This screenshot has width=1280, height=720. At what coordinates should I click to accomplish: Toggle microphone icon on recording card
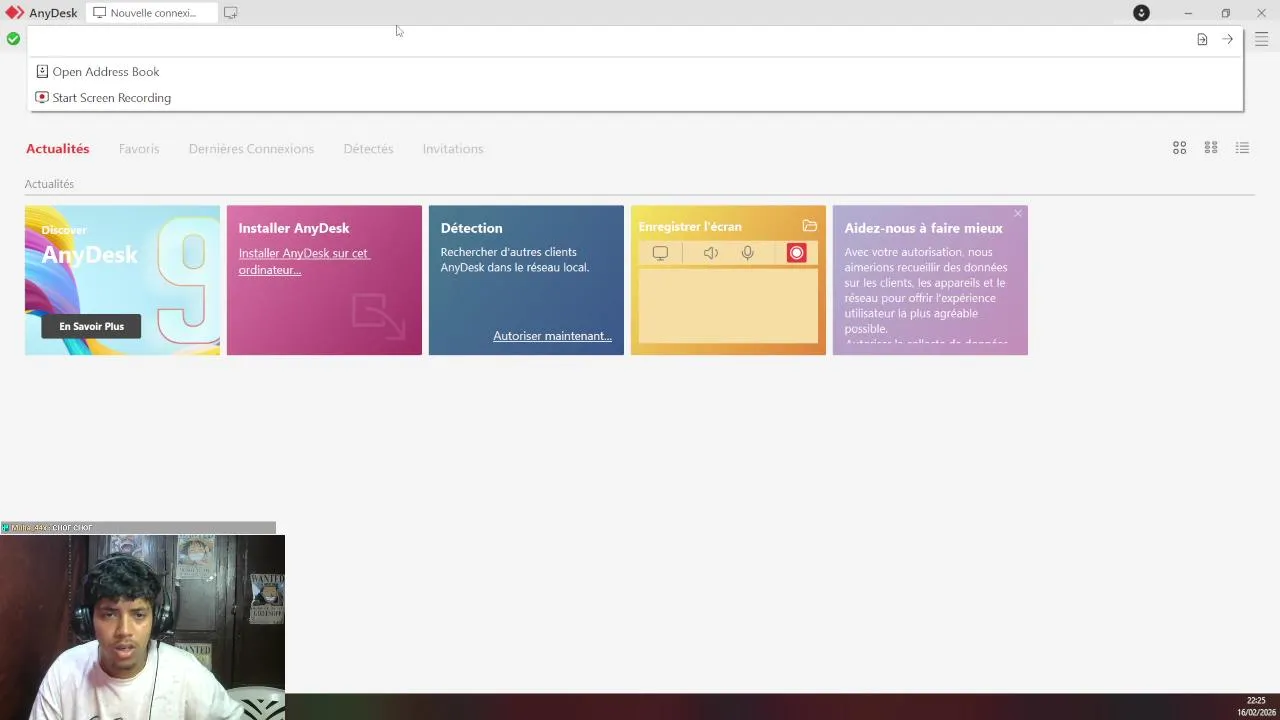tap(747, 253)
